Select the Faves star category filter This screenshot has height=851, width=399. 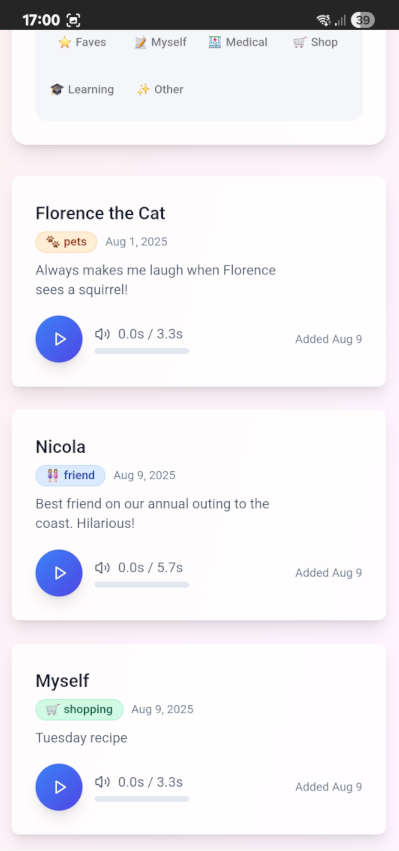[x=82, y=42]
